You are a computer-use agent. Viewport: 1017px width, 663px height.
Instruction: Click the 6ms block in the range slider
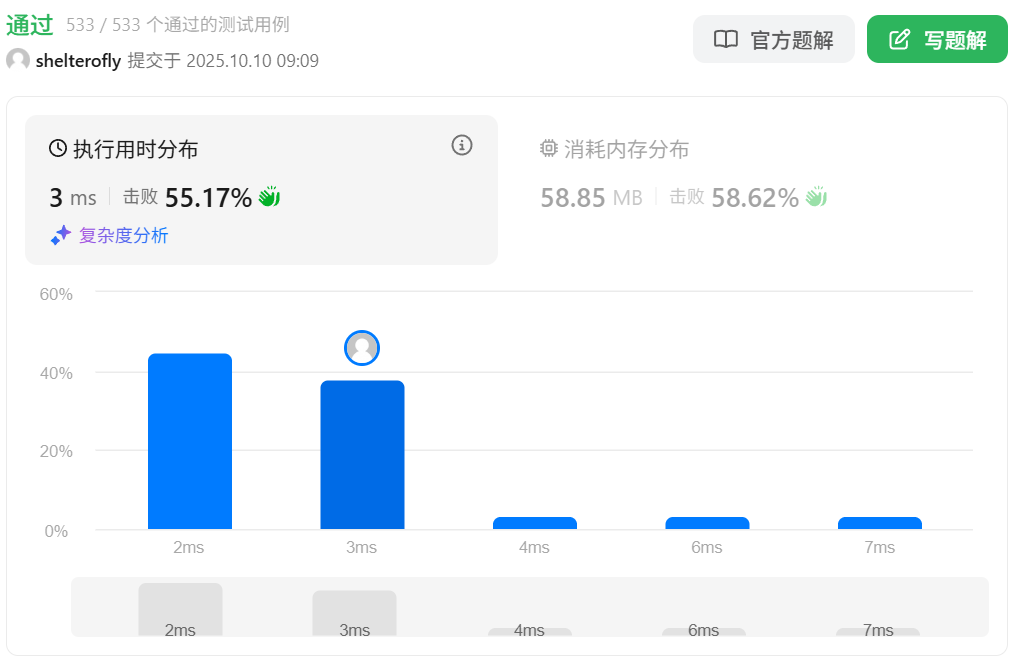click(x=704, y=631)
